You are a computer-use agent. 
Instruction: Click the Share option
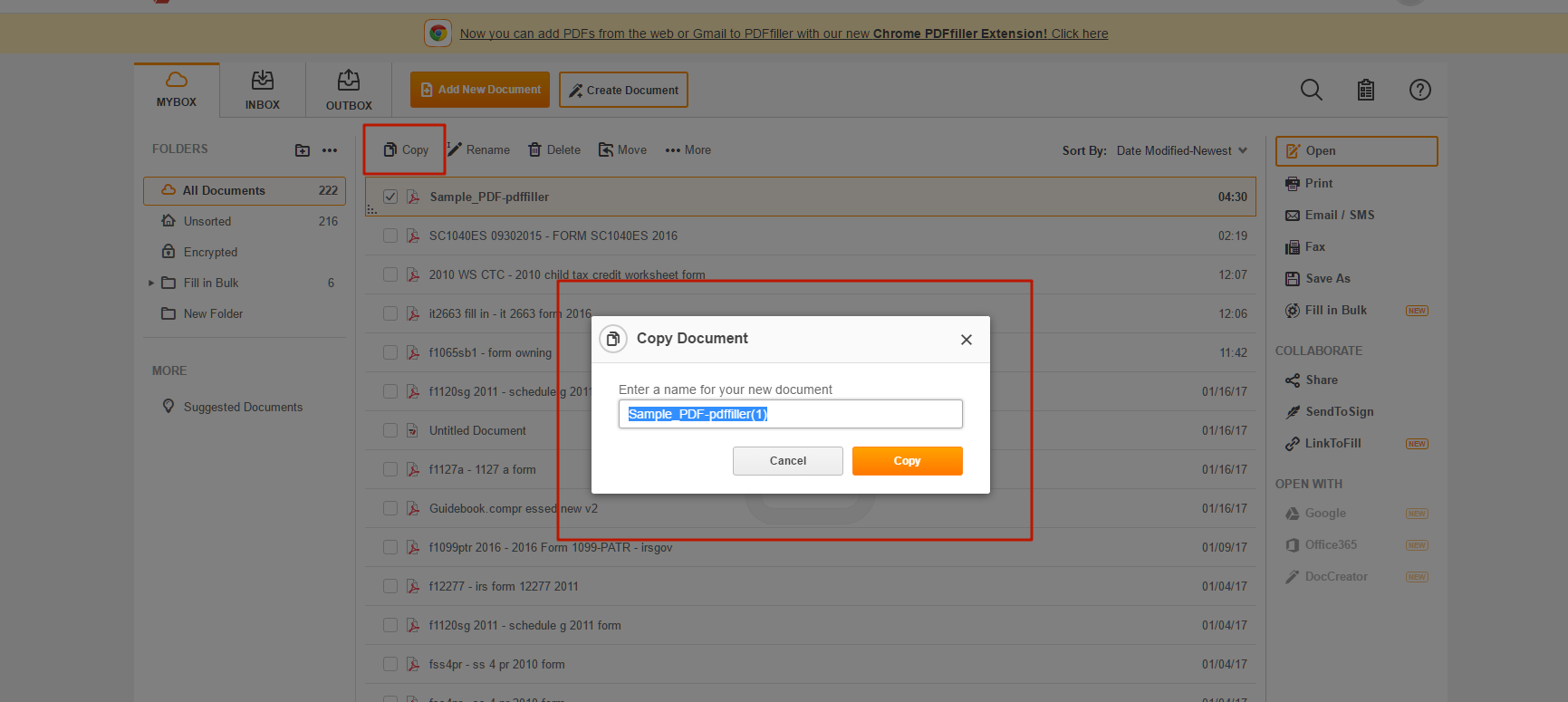(1312, 380)
